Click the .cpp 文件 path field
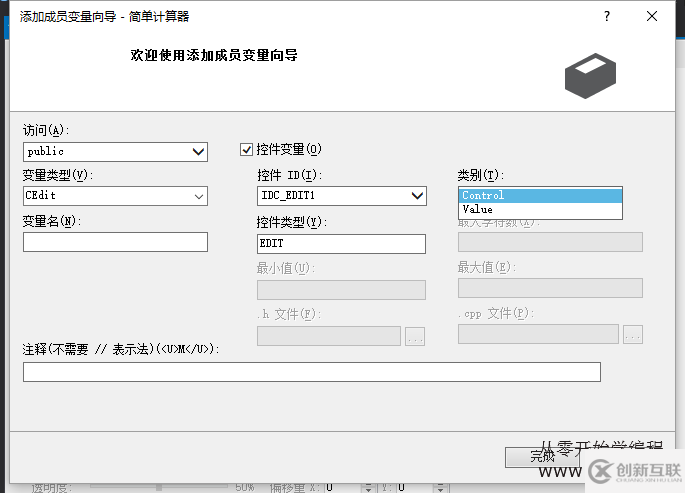The height and width of the screenshot is (493, 685). pyautogui.click(x=538, y=334)
